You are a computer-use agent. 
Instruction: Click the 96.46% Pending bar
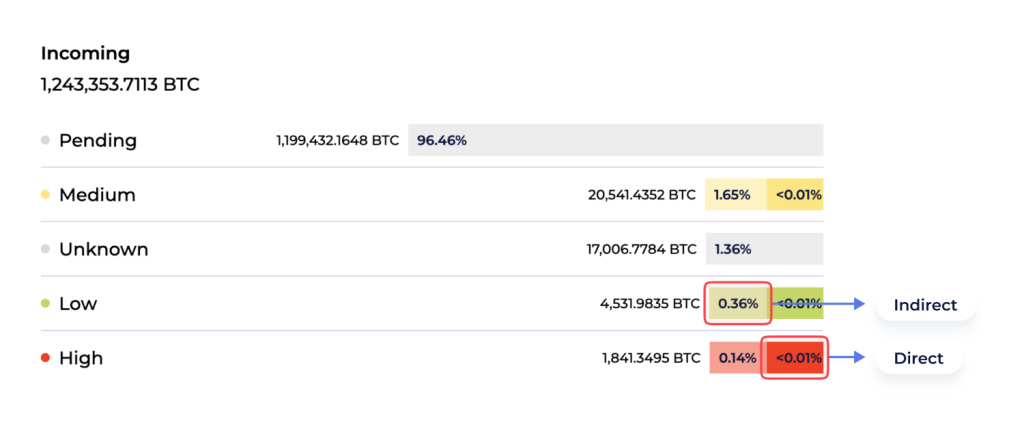[615, 140]
